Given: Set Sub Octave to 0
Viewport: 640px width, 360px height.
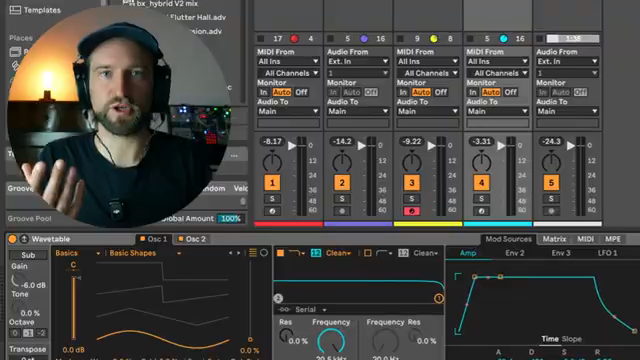Looking at the screenshot, I should pyautogui.click(x=15, y=333).
